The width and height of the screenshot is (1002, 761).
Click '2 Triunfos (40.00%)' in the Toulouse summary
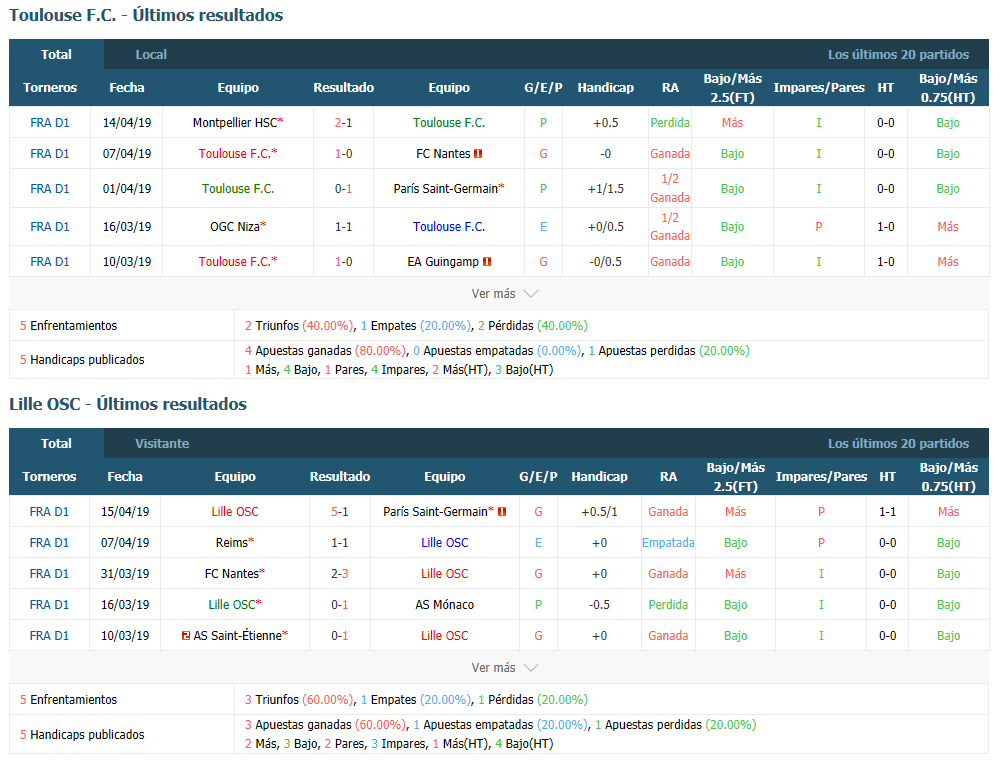(299, 326)
